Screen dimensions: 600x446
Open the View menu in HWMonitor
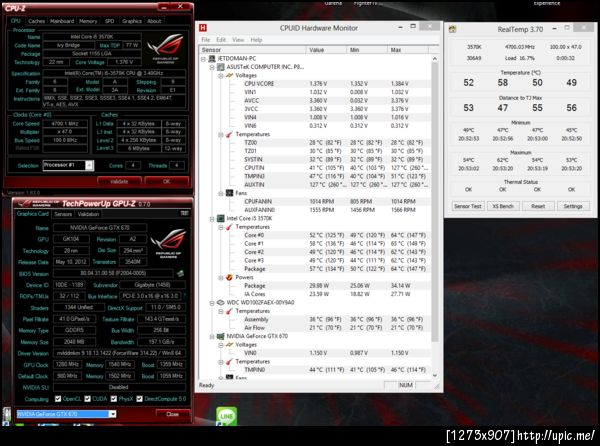click(x=238, y=40)
